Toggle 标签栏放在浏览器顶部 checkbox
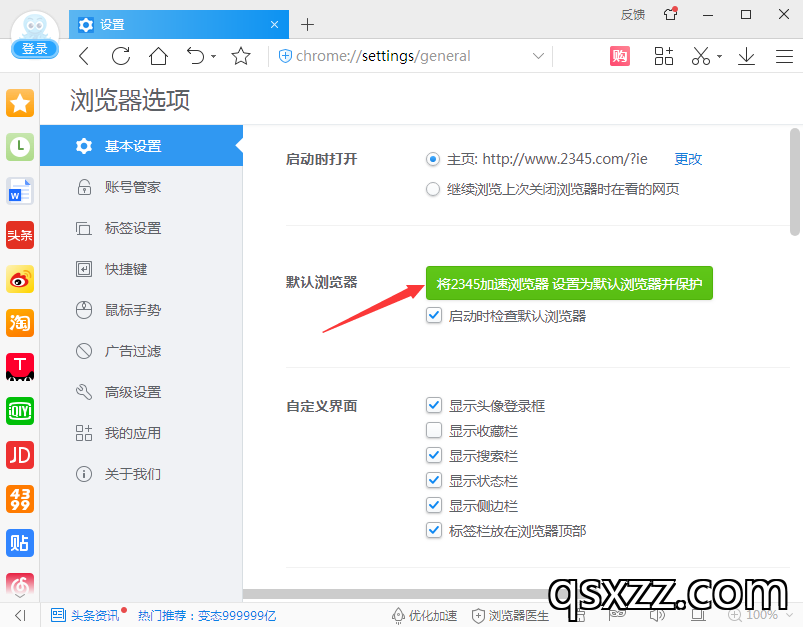This screenshot has width=803, height=627. pyautogui.click(x=434, y=530)
